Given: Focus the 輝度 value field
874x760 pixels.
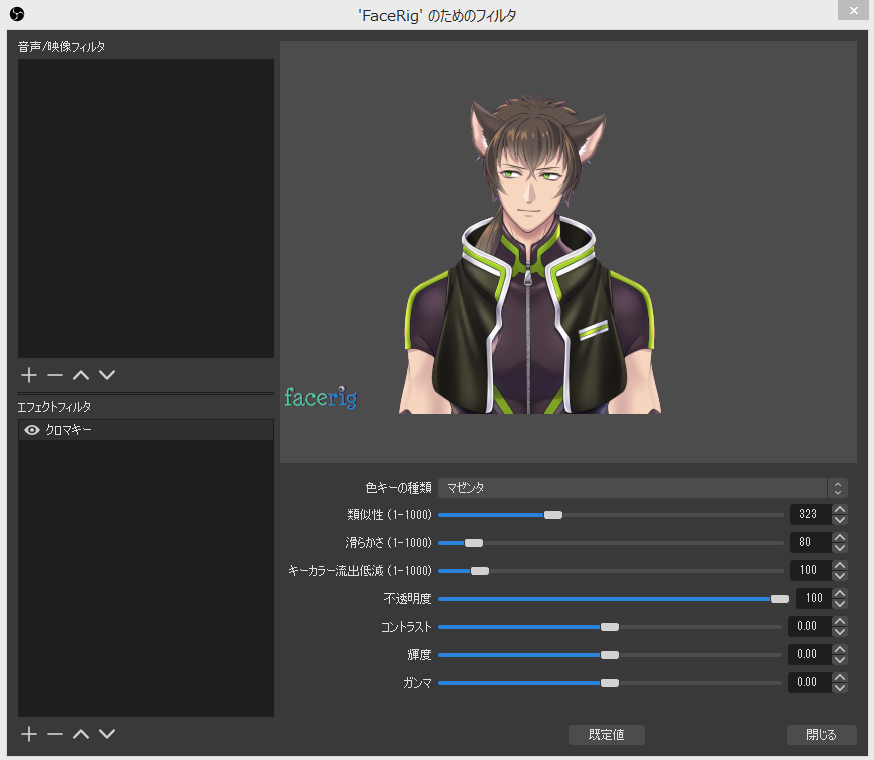Looking at the screenshot, I should click(810, 654).
